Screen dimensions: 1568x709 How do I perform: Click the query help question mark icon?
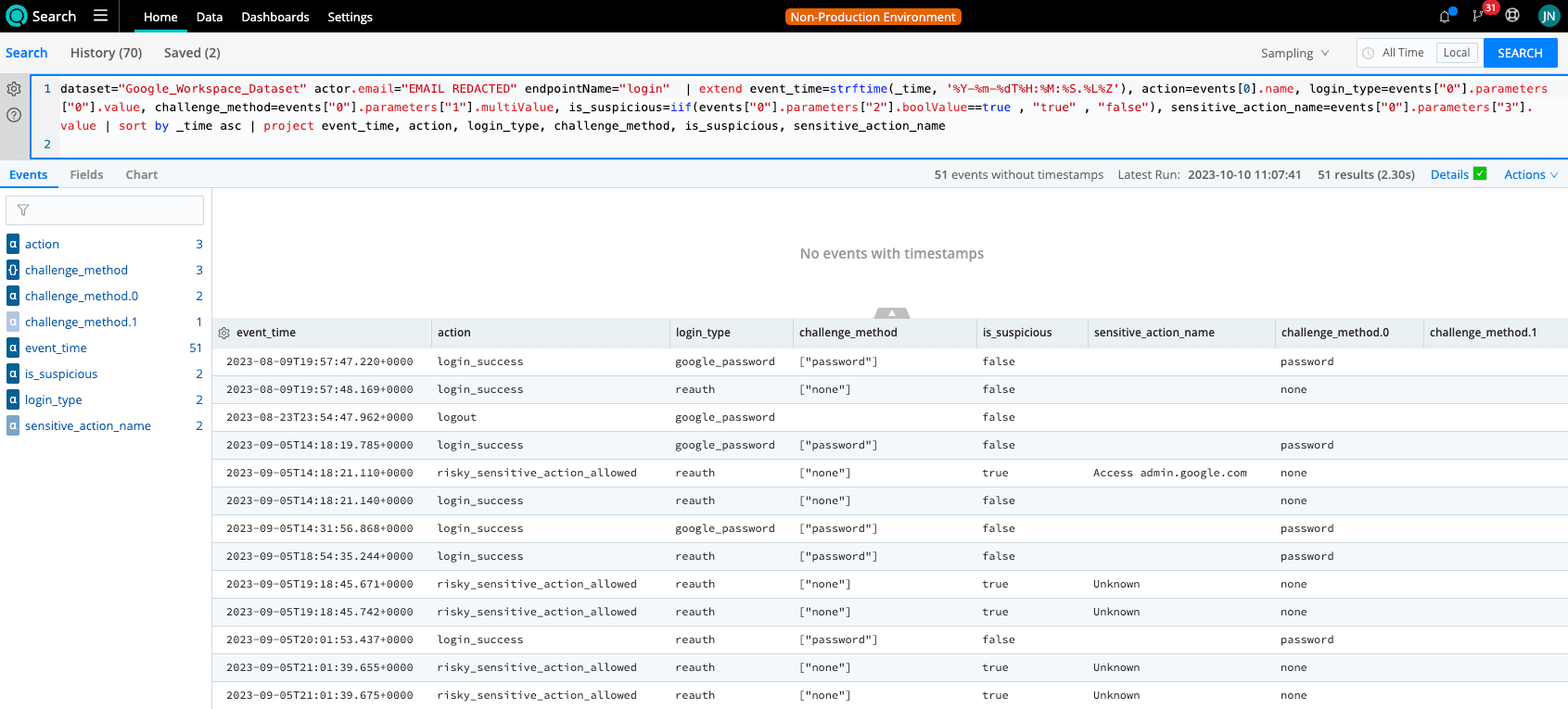coord(14,115)
